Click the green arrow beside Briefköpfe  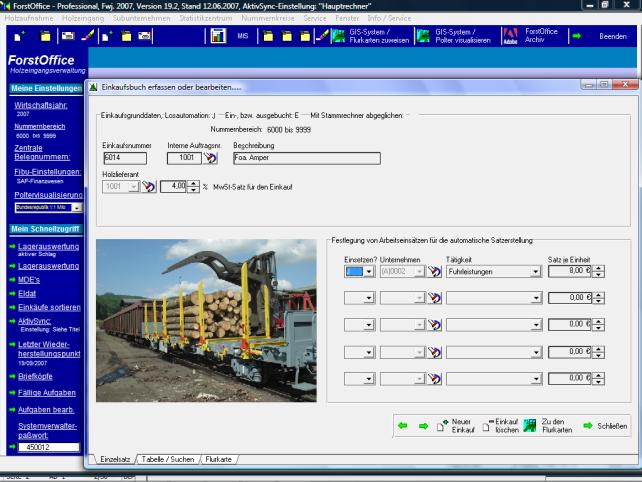(12, 376)
